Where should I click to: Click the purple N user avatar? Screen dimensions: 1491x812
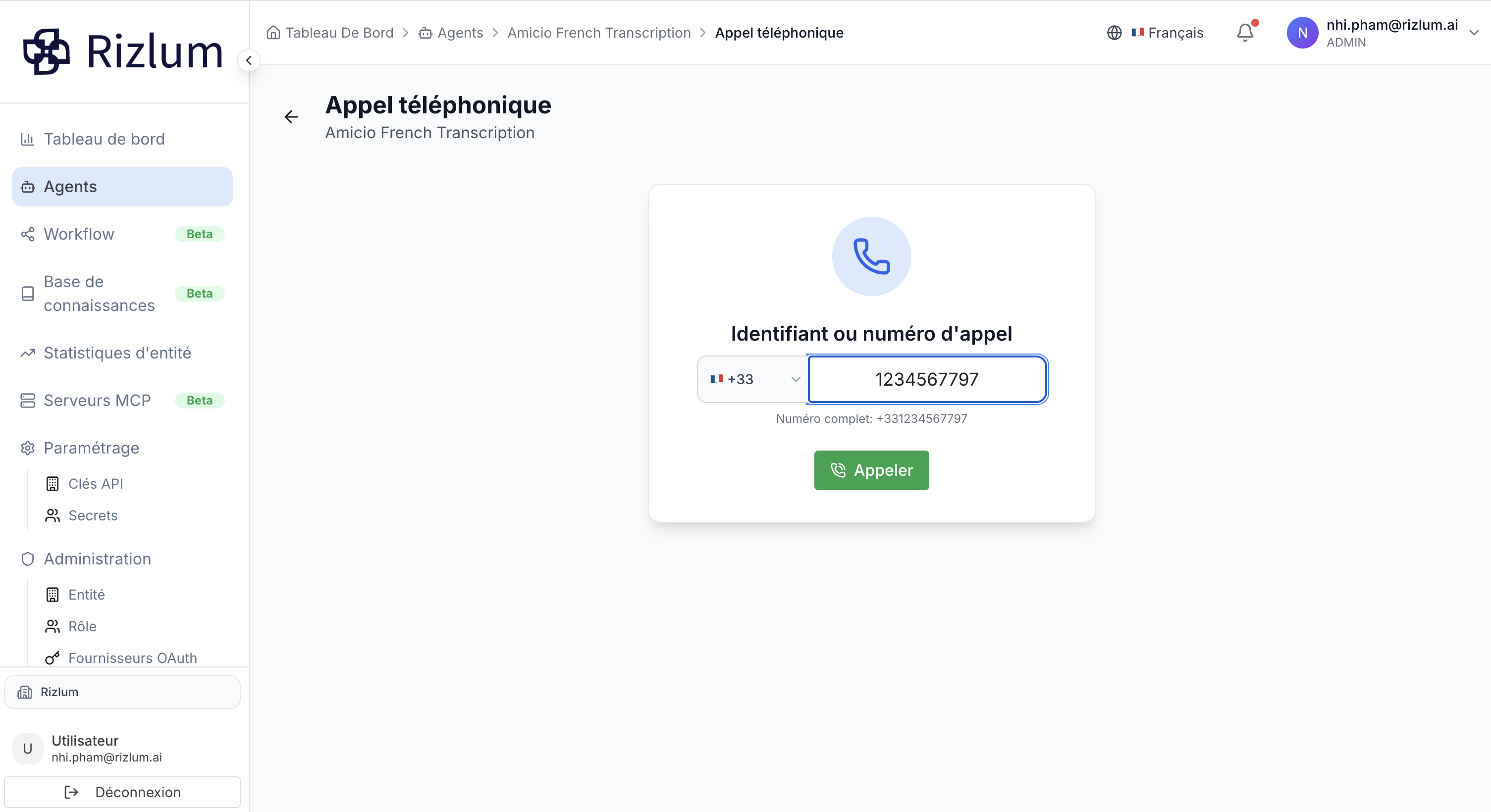pyautogui.click(x=1302, y=33)
